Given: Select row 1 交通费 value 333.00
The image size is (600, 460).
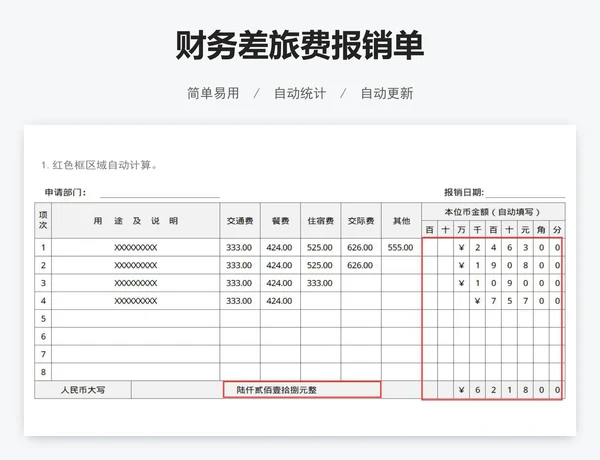Looking at the screenshot, I should pyautogui.click(x=240, y=248).
